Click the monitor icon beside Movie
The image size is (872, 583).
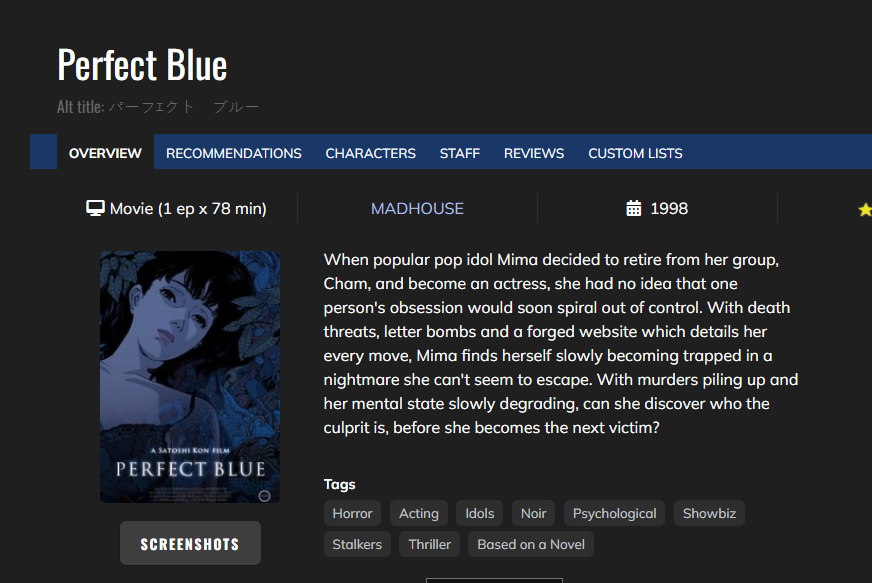95,208
